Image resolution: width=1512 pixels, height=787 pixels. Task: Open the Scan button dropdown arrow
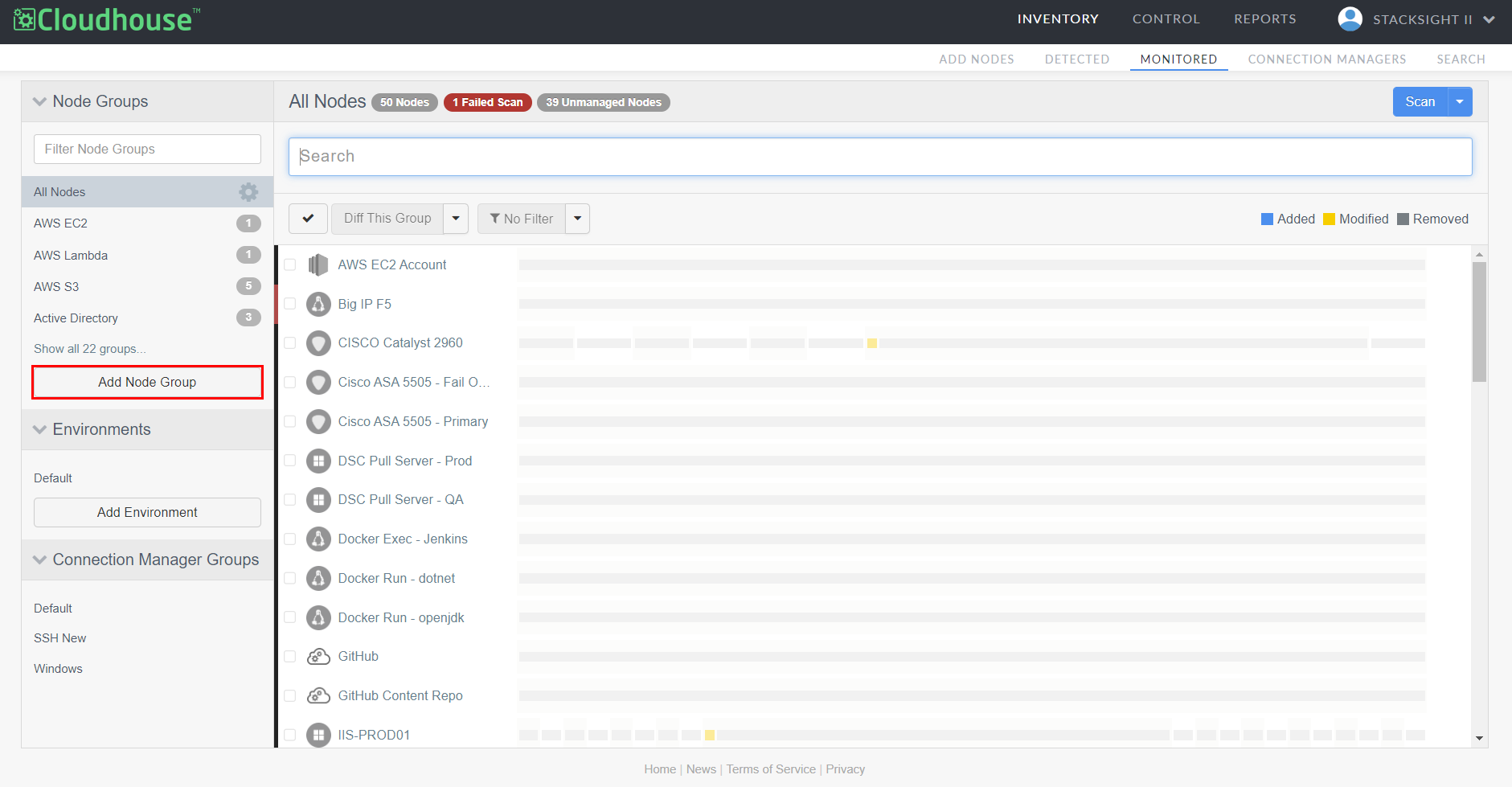coord(1460,102)
